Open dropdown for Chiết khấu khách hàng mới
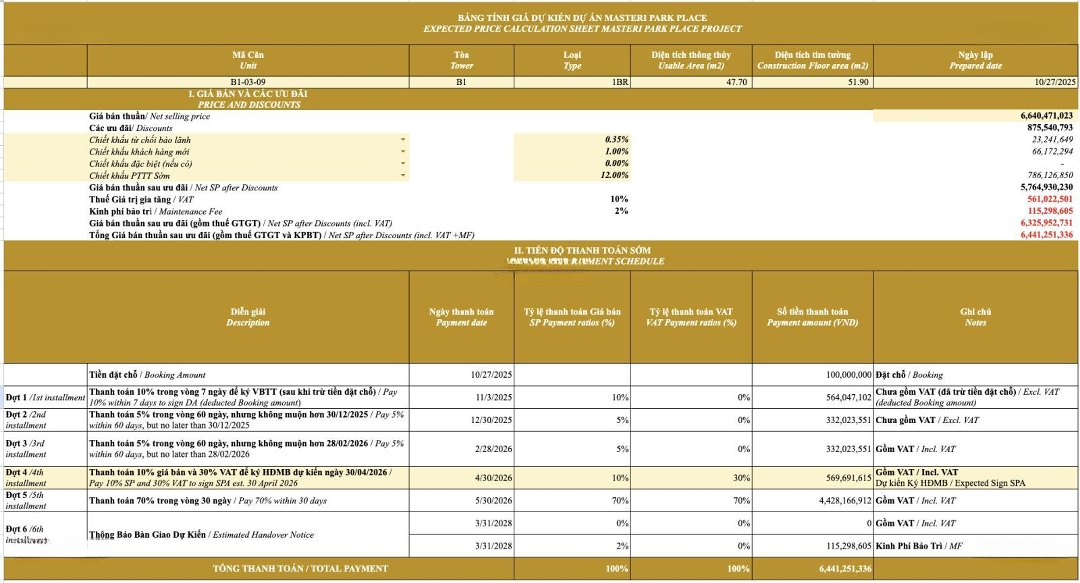The image size is (1080, 583). (x=403, y=152)
